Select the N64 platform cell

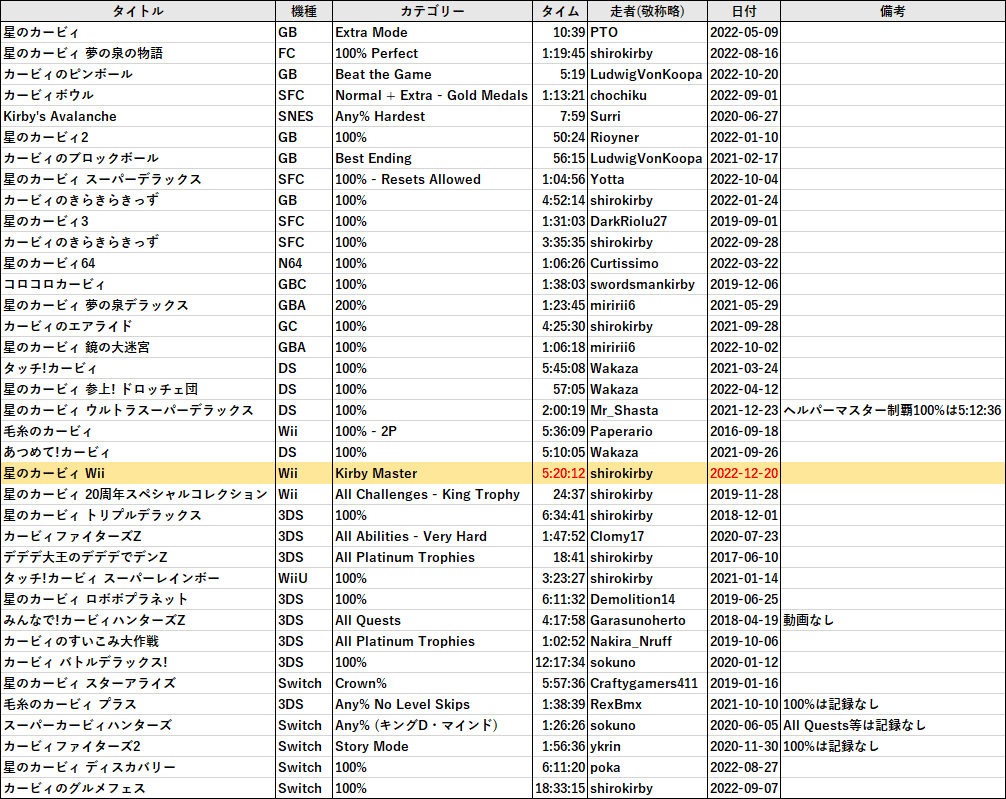point(304,263)
